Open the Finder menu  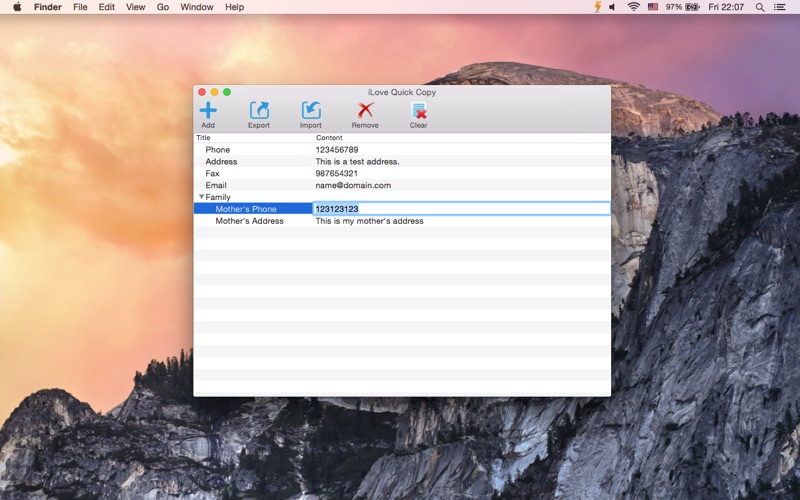[48, 7]
